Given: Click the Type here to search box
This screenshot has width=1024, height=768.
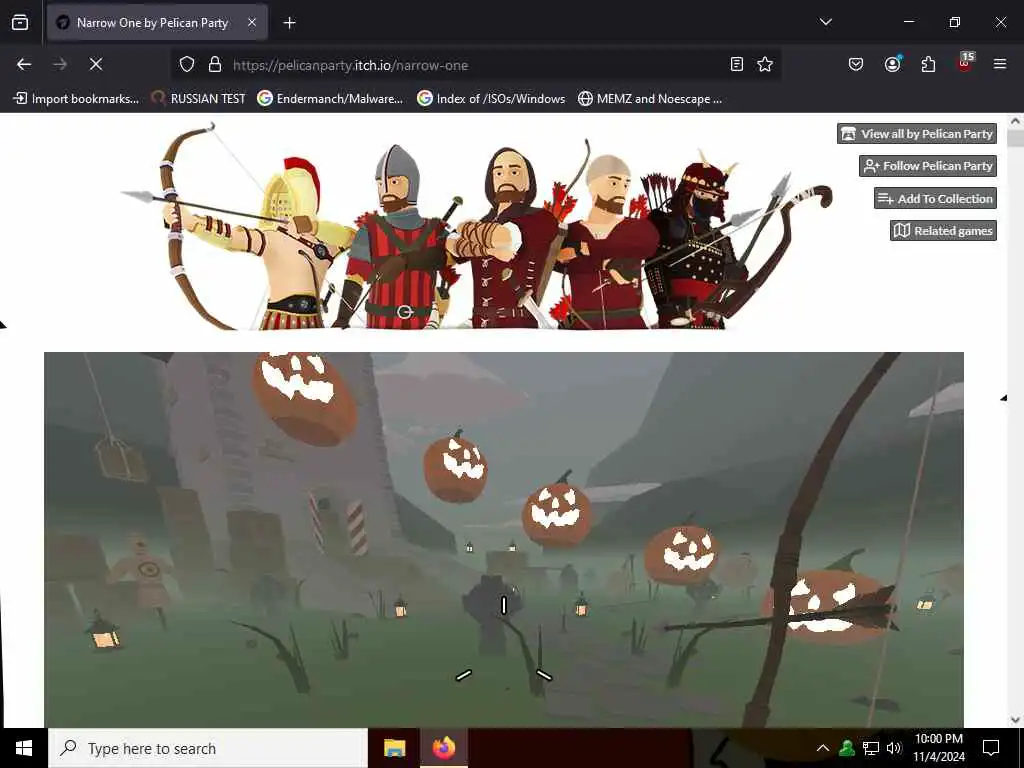Looking at the screenshot, I should pyautogui.click(x=208, y=748).
